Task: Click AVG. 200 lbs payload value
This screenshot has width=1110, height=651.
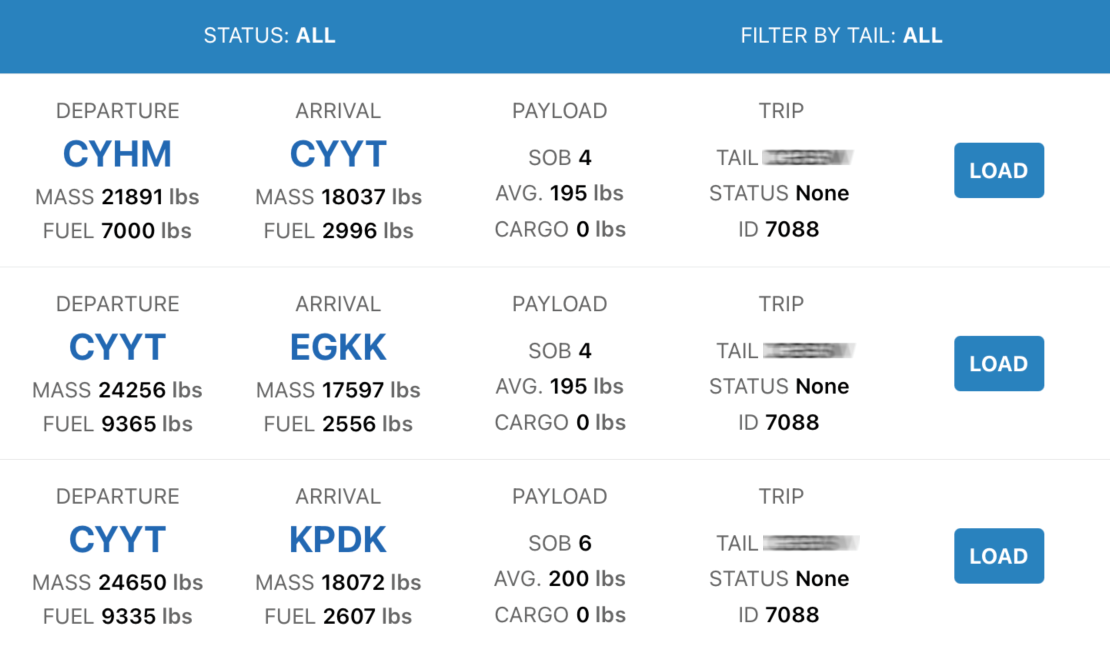Action: pos(560,579)
